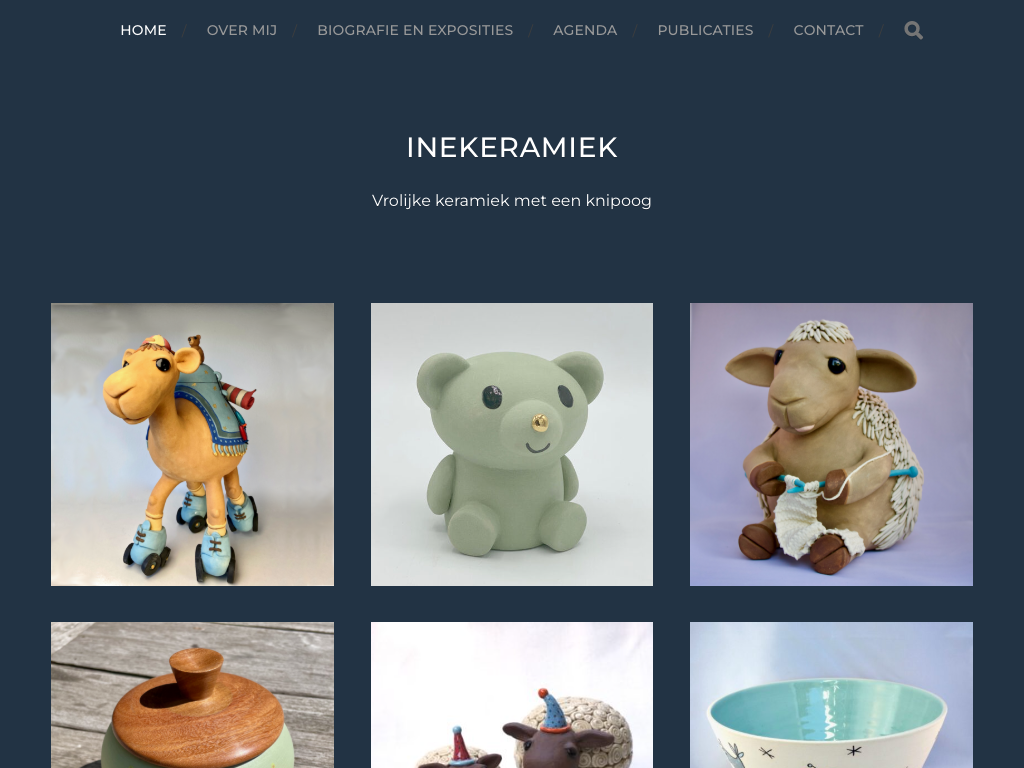The image size is (1024, 768).
Task: Go to the HOME menu item
Action: point(144,30)
